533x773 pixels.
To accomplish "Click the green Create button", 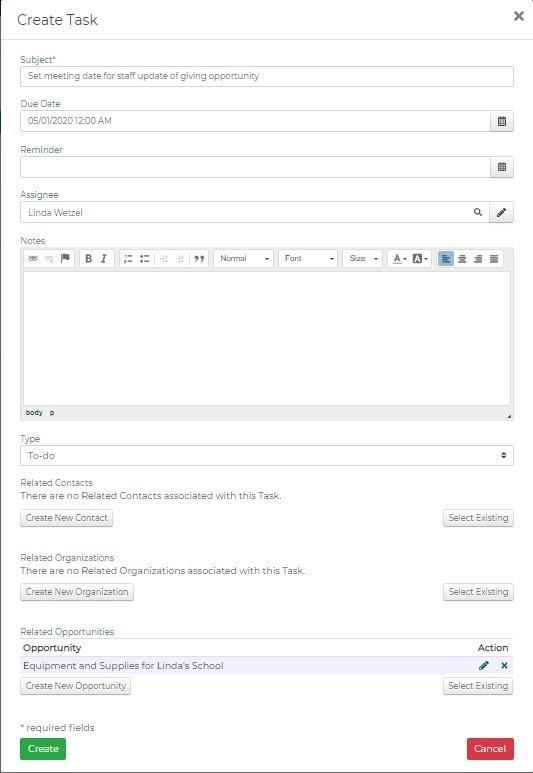I will point(43,748).
